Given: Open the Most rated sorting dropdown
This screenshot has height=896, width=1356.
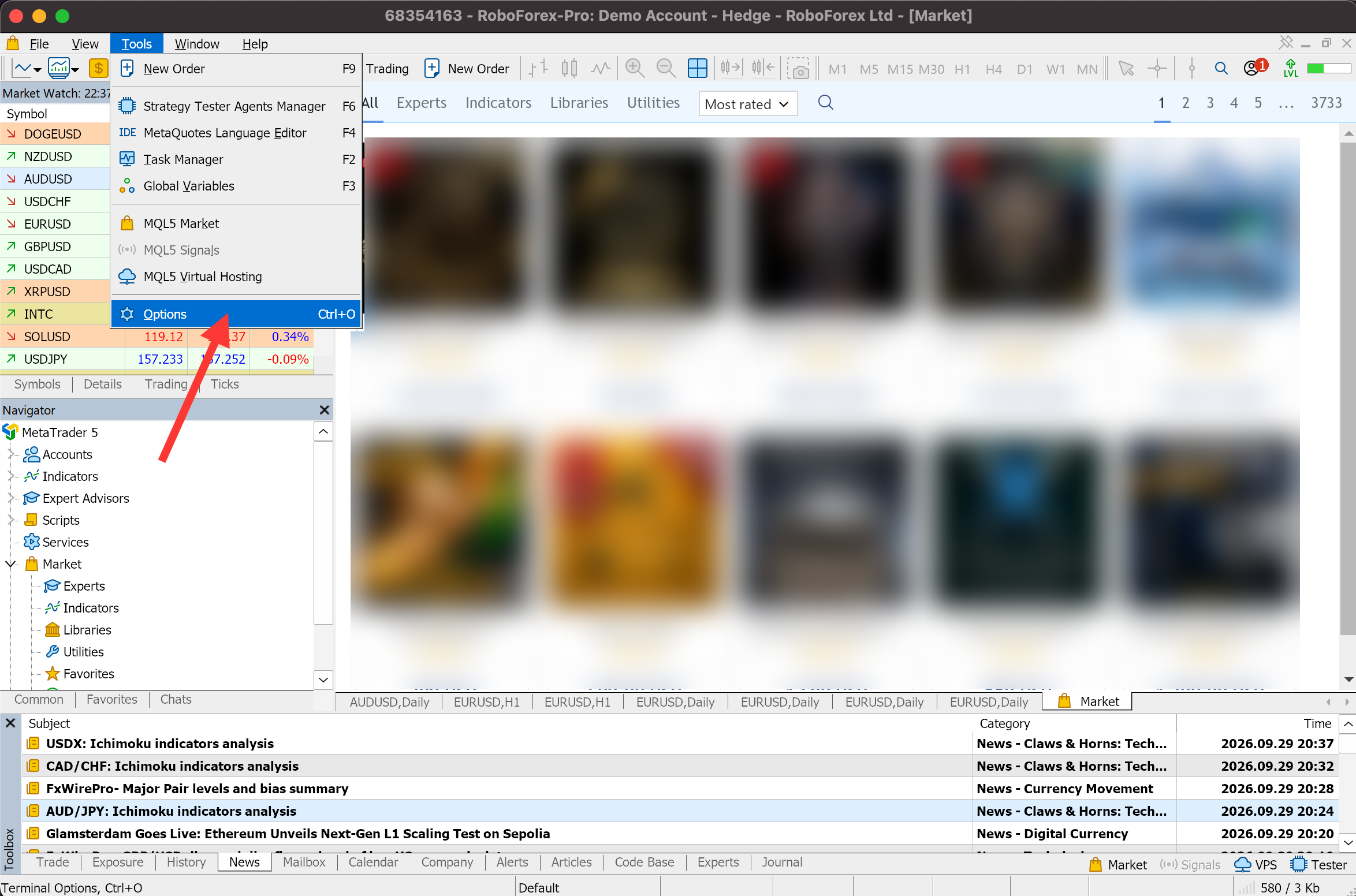Looking at the screenshot, I should point(748,104).
